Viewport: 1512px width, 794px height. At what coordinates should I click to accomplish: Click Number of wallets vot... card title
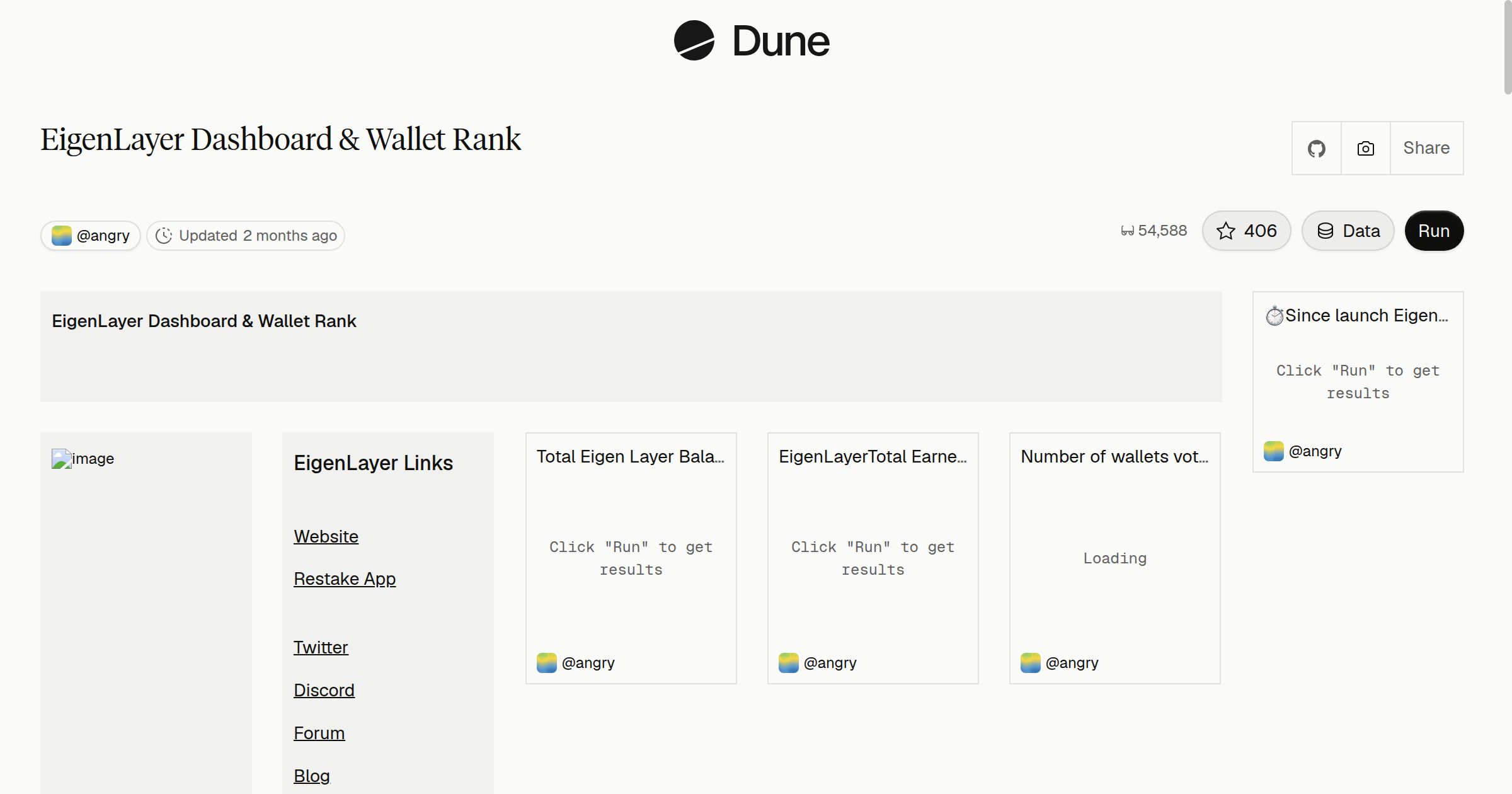click(1114, 456)
